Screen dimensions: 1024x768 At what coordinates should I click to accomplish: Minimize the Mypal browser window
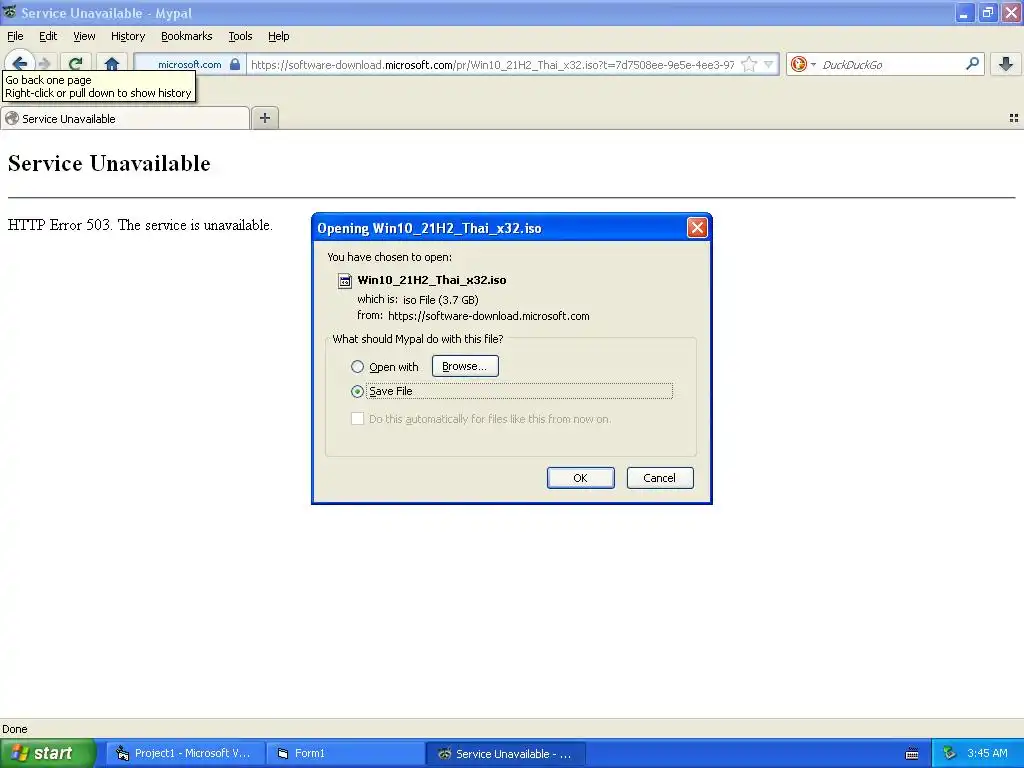coord(964,12)
